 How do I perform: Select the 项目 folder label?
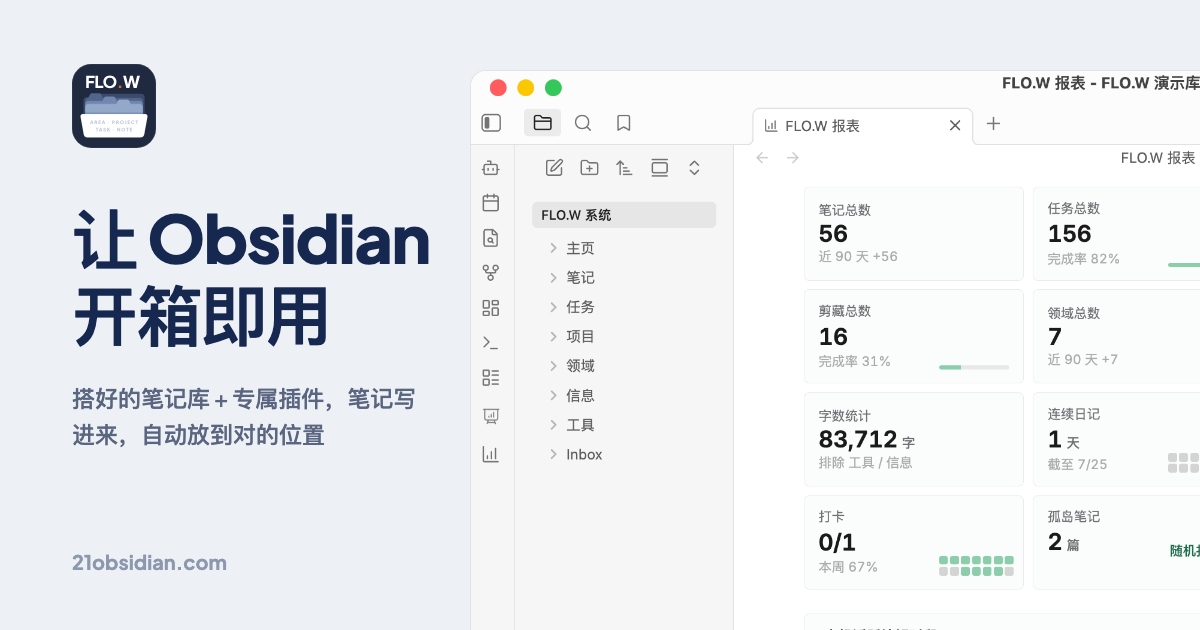580,336
